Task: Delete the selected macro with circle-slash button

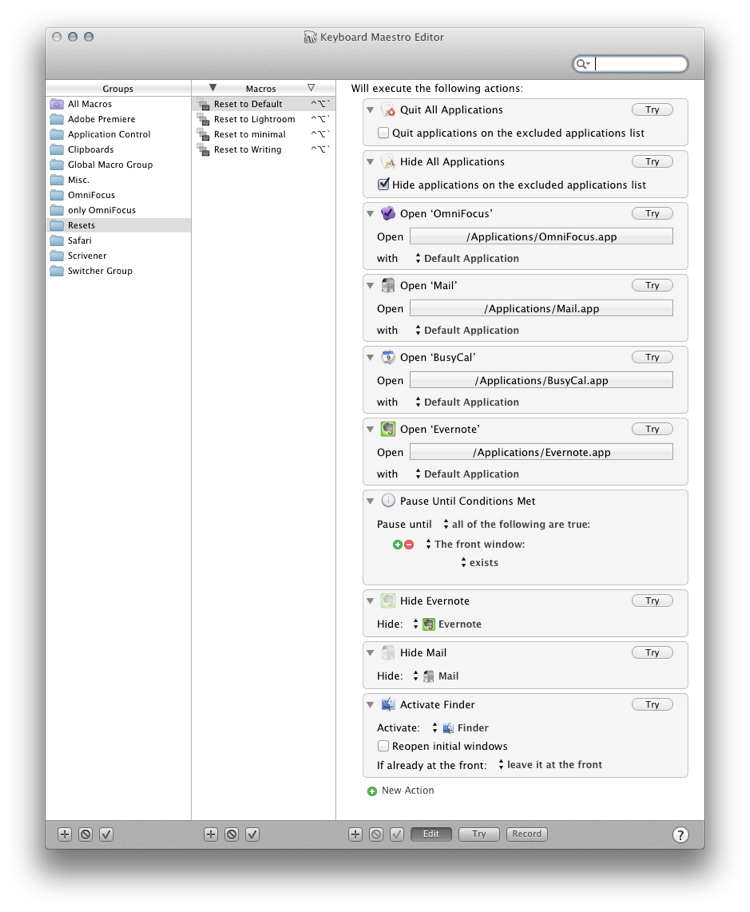Action: pos(232,834)
